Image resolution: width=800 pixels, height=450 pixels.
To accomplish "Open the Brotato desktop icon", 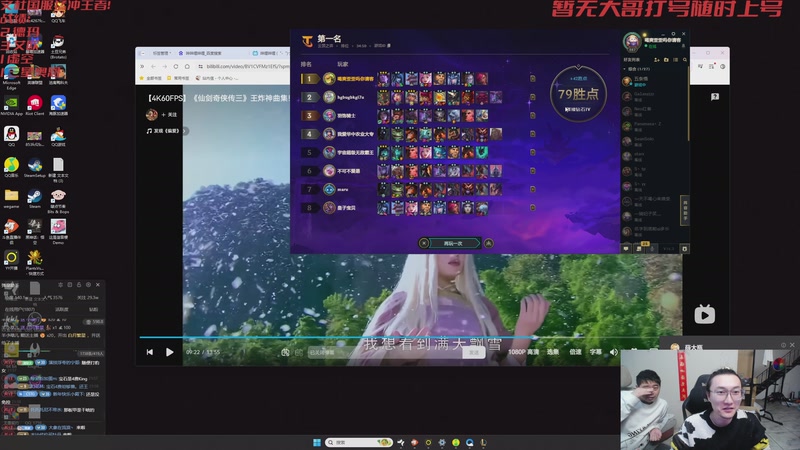I will click(58, 46).
